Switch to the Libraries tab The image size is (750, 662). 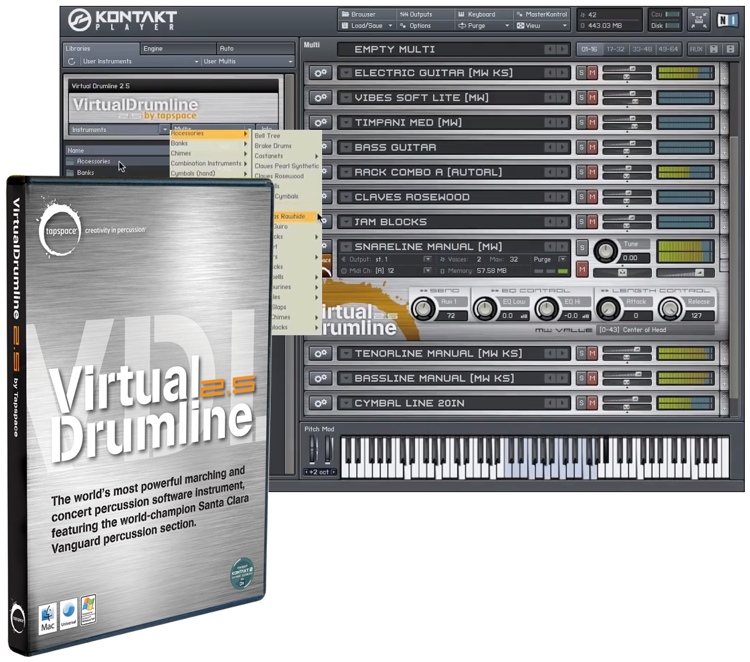click(x=101, y=48)
